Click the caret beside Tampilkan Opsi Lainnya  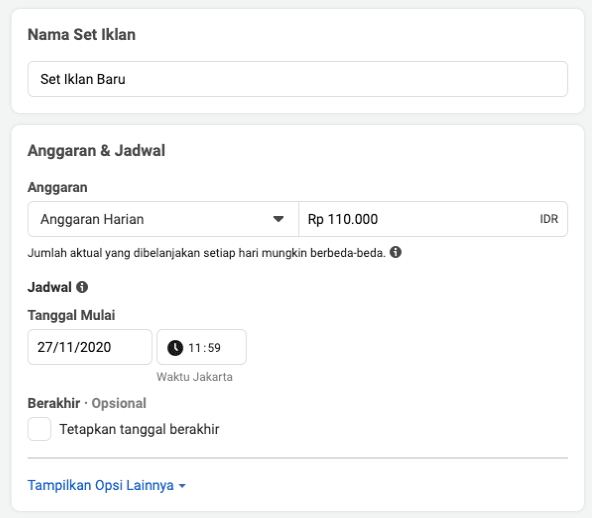(x=182, y=486)
